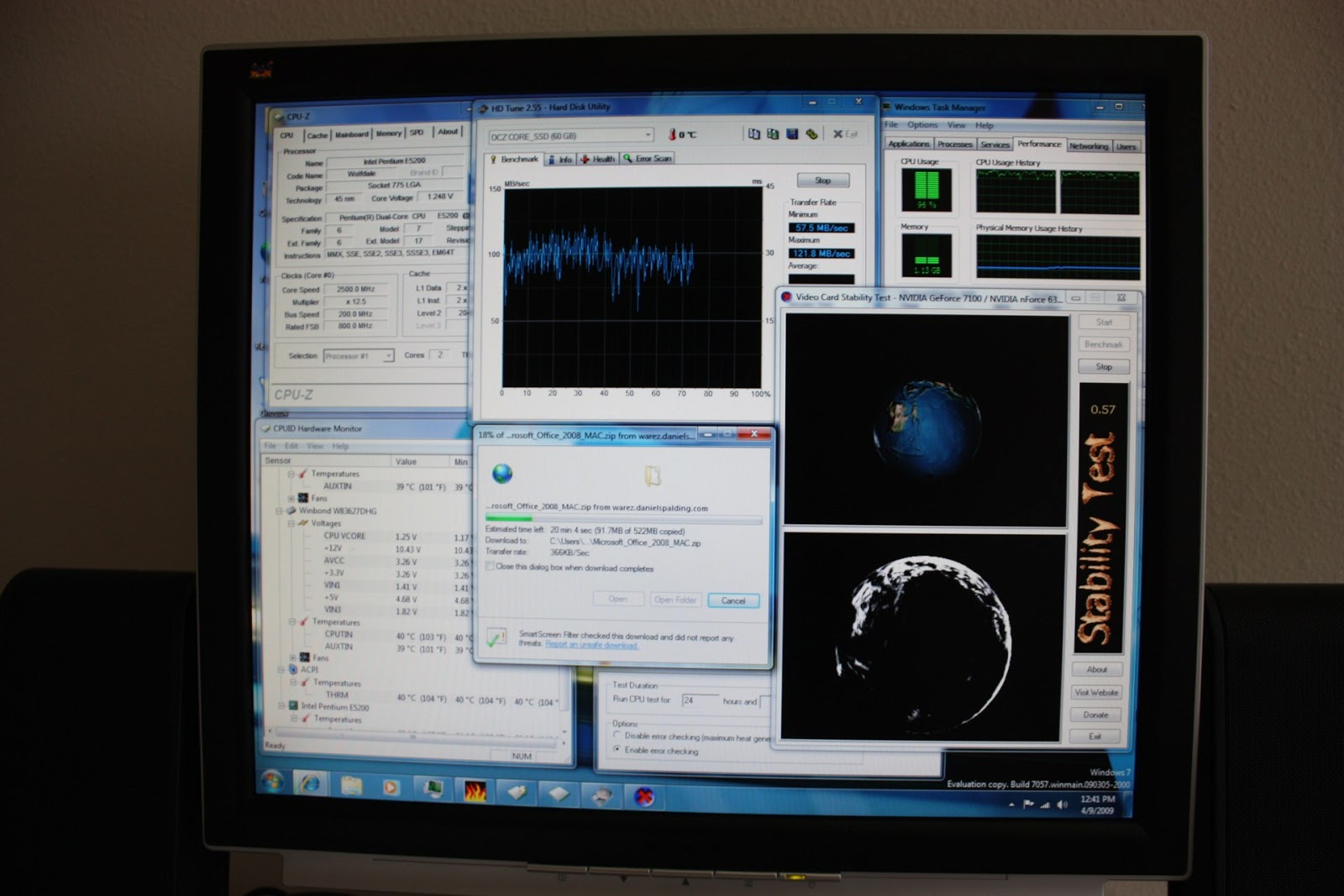Image resolution: width=1344 pixels, height=896 pixels.
Task: Click the folder icon in the download dialog
Action: pos(653,475)
